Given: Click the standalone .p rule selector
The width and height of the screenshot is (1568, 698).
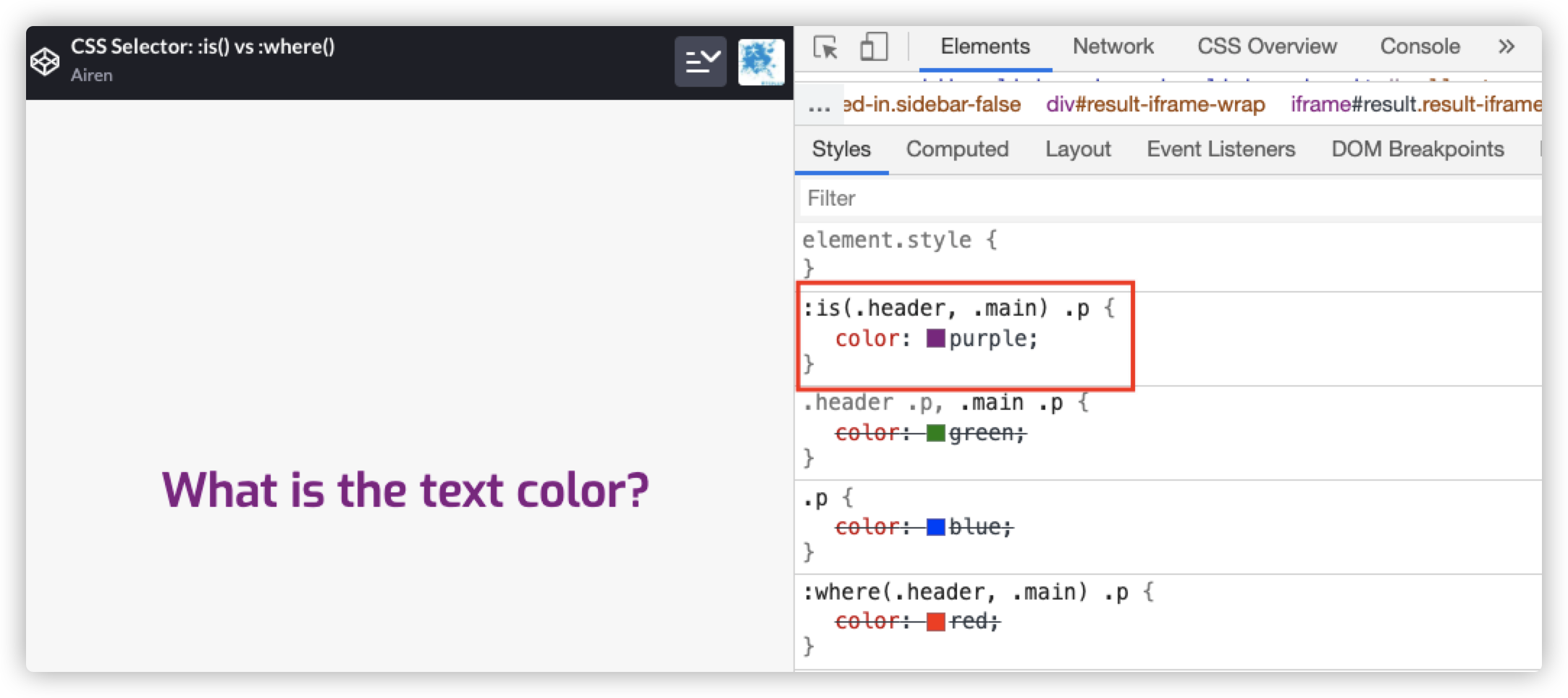Looking at the screenshot, I should coord(815,498).
